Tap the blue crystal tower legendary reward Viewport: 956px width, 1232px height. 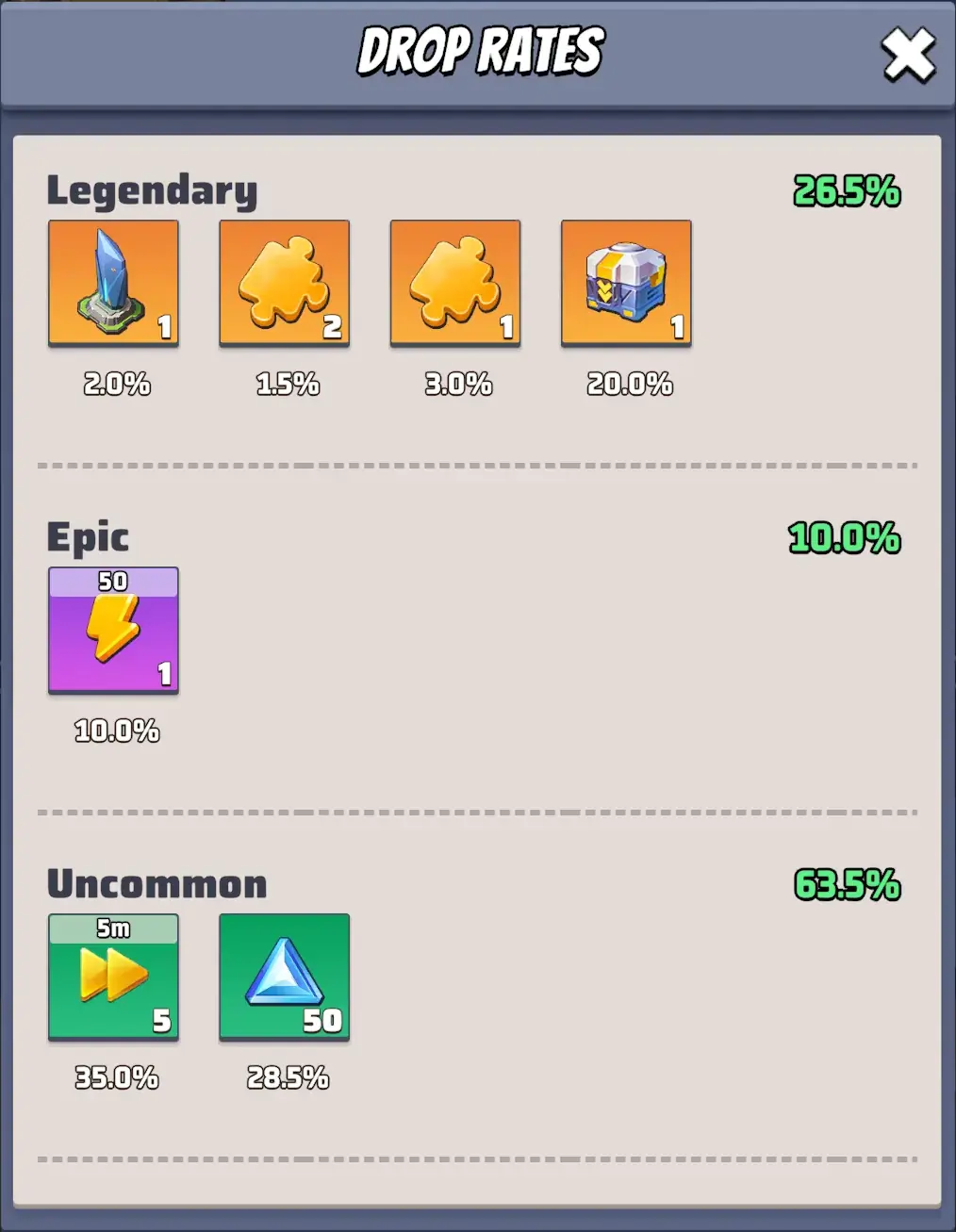(113, 284)
